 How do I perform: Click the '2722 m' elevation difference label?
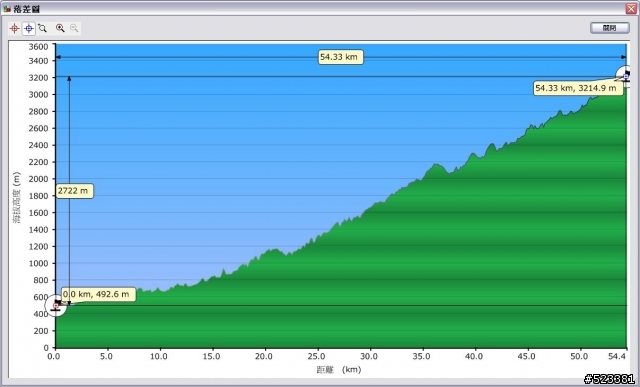pos(74,191)
